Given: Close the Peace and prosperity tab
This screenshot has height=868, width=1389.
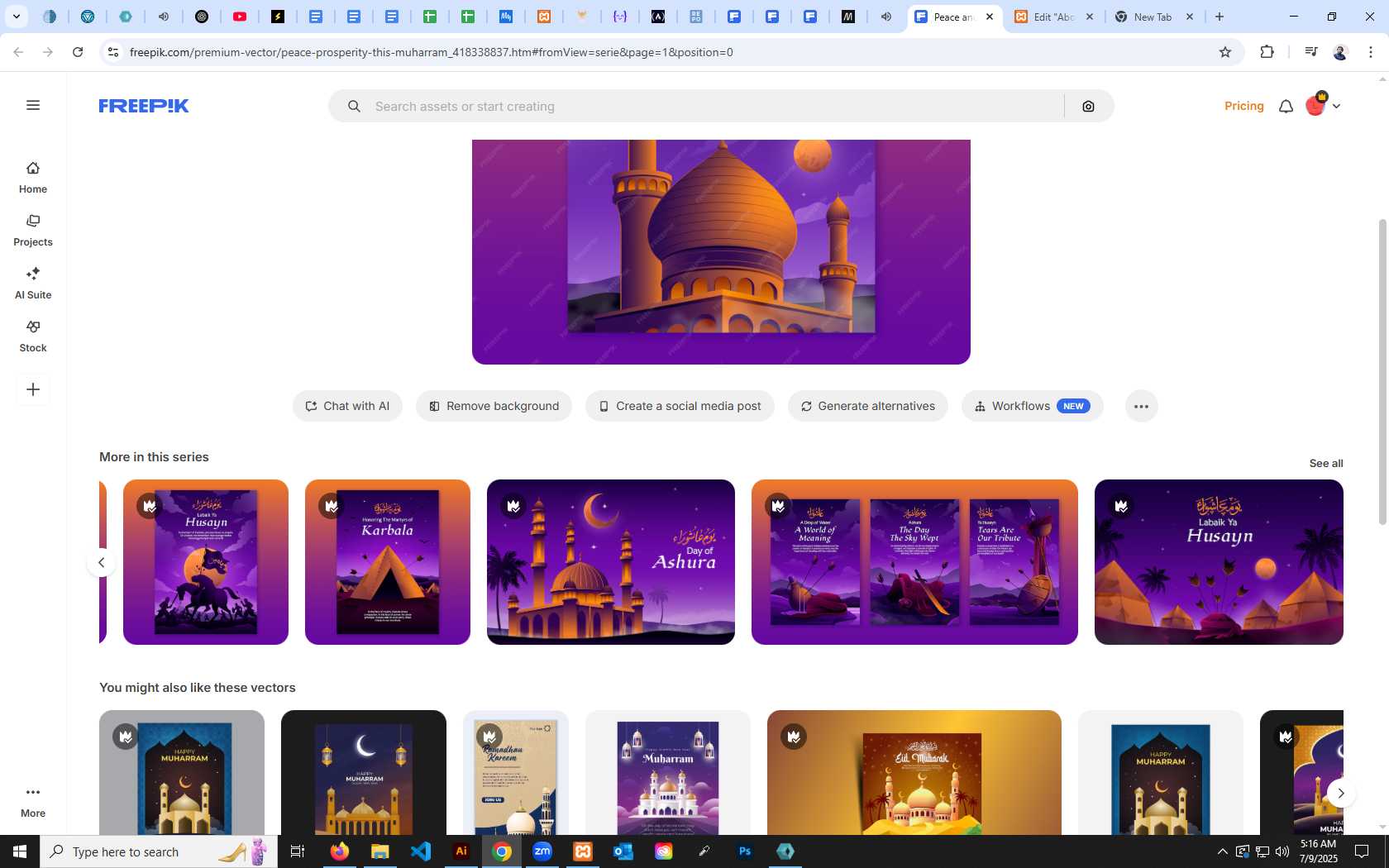Looking at the screenshot, I should [990, 17].
